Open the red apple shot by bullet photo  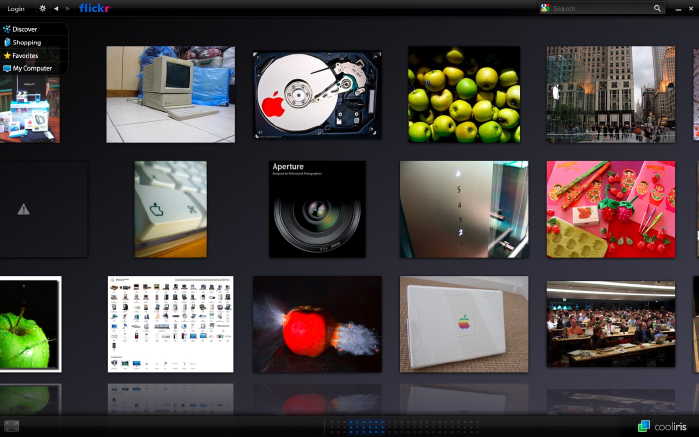(317, 324)
